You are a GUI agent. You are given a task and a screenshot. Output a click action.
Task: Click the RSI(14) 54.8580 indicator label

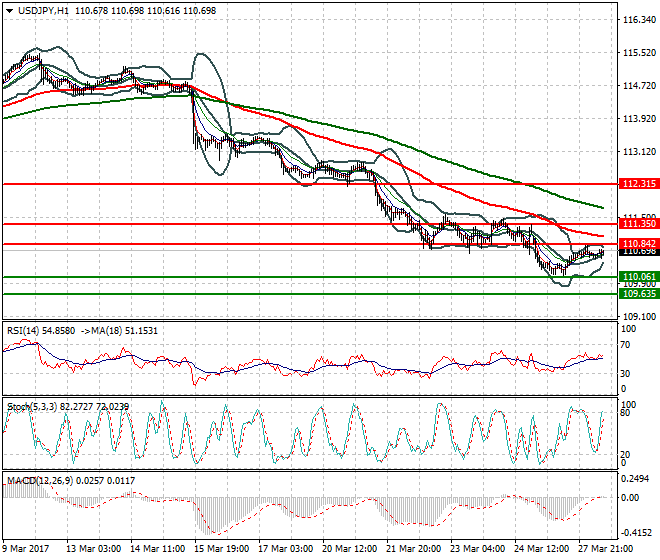coord(41,331)
